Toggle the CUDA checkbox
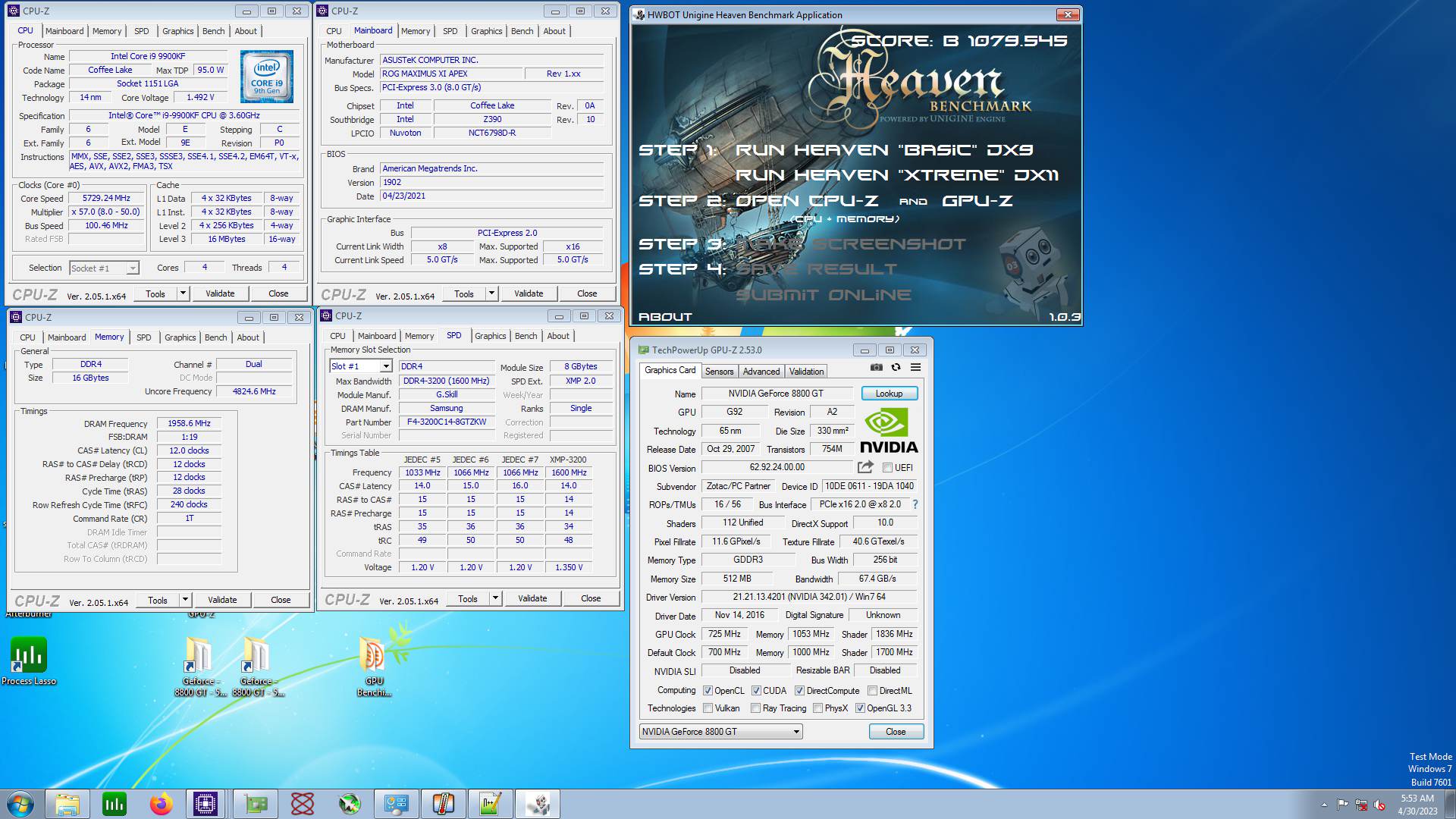This screenshot has width=1456, height=819. pos(756,691)
